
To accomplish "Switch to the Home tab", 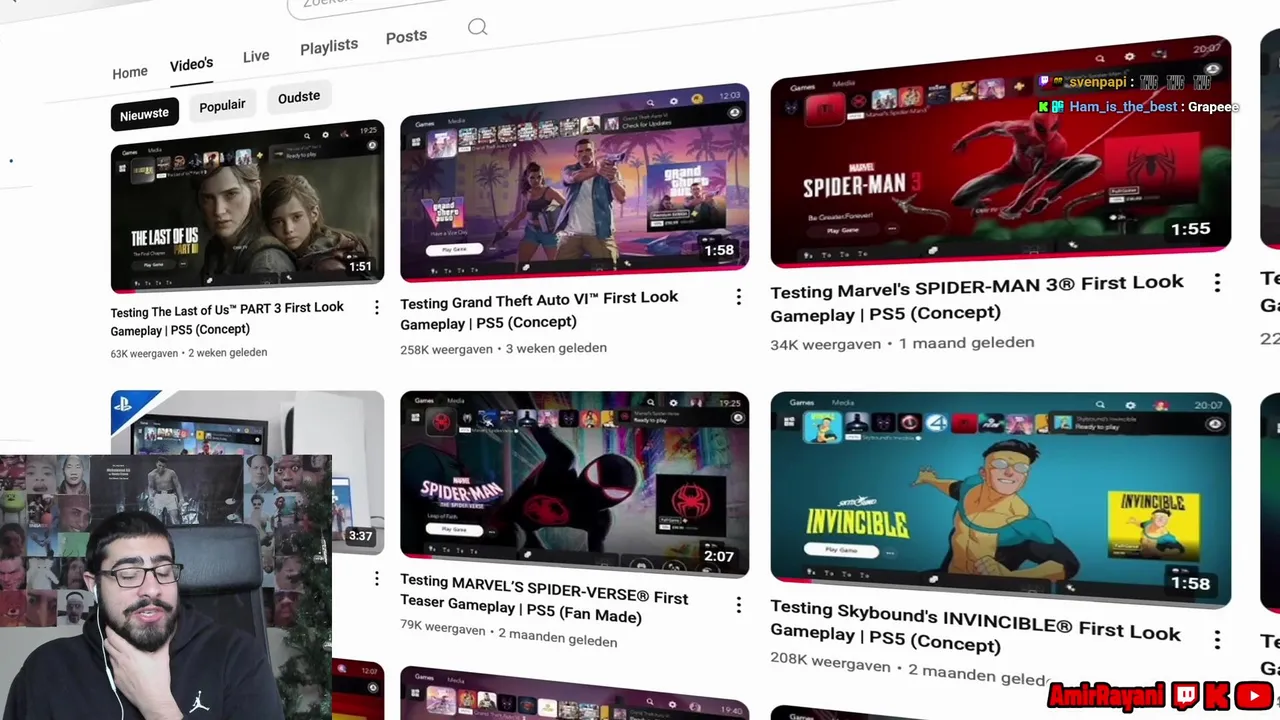I will pos(130,73).
